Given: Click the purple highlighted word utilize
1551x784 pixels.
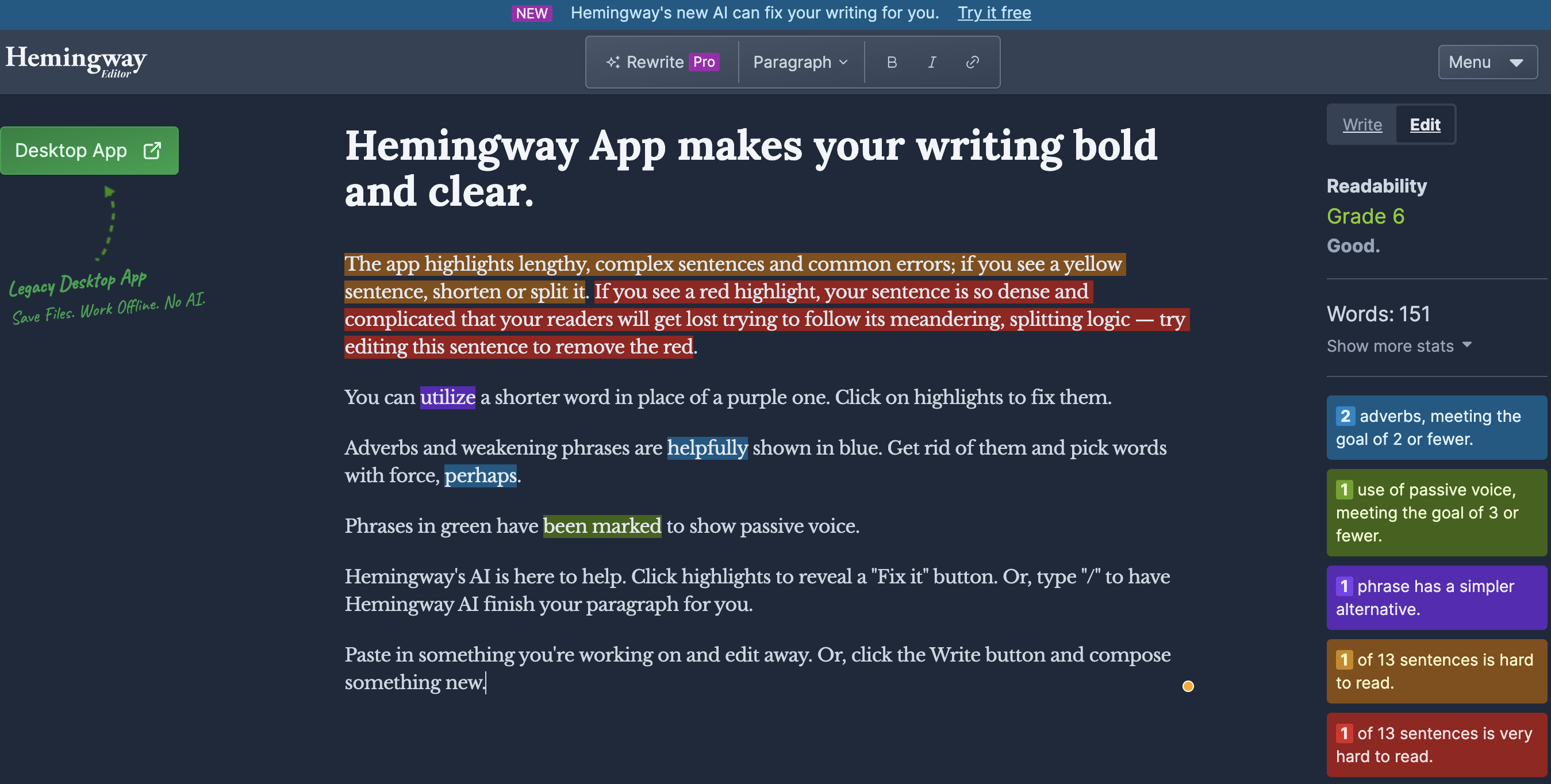Looking at the screenshot, I should (447, 397).
